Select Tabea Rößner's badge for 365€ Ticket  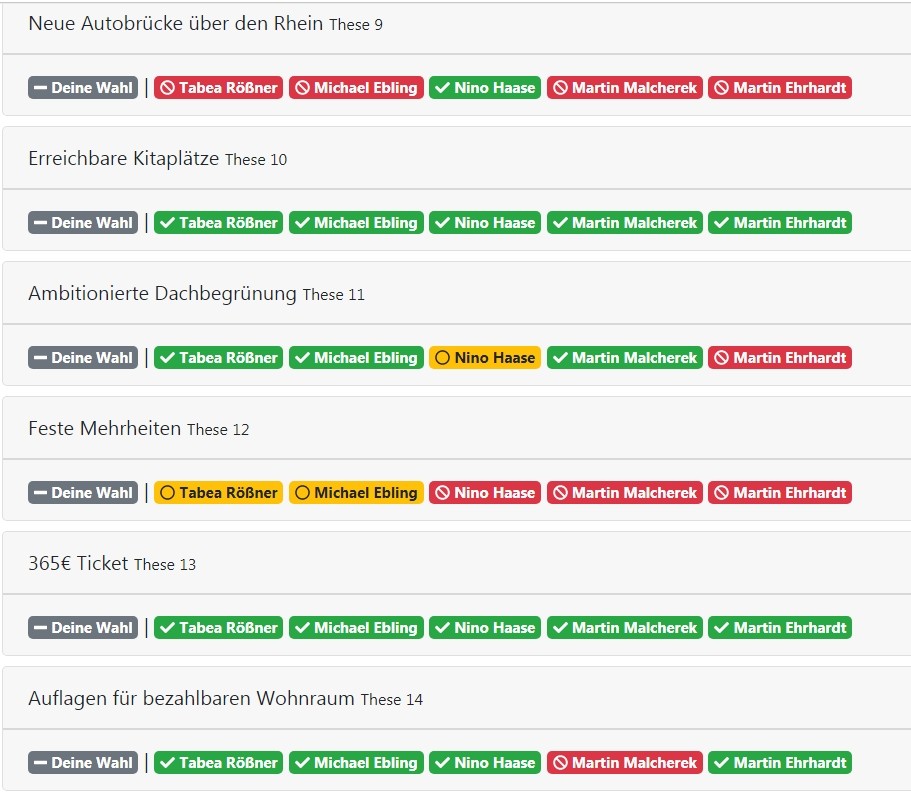click(218, 628)
